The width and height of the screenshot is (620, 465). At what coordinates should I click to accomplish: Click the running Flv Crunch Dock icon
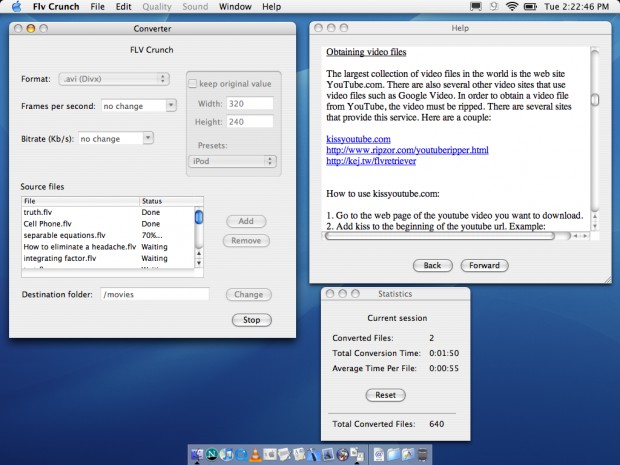click(357, 455)
